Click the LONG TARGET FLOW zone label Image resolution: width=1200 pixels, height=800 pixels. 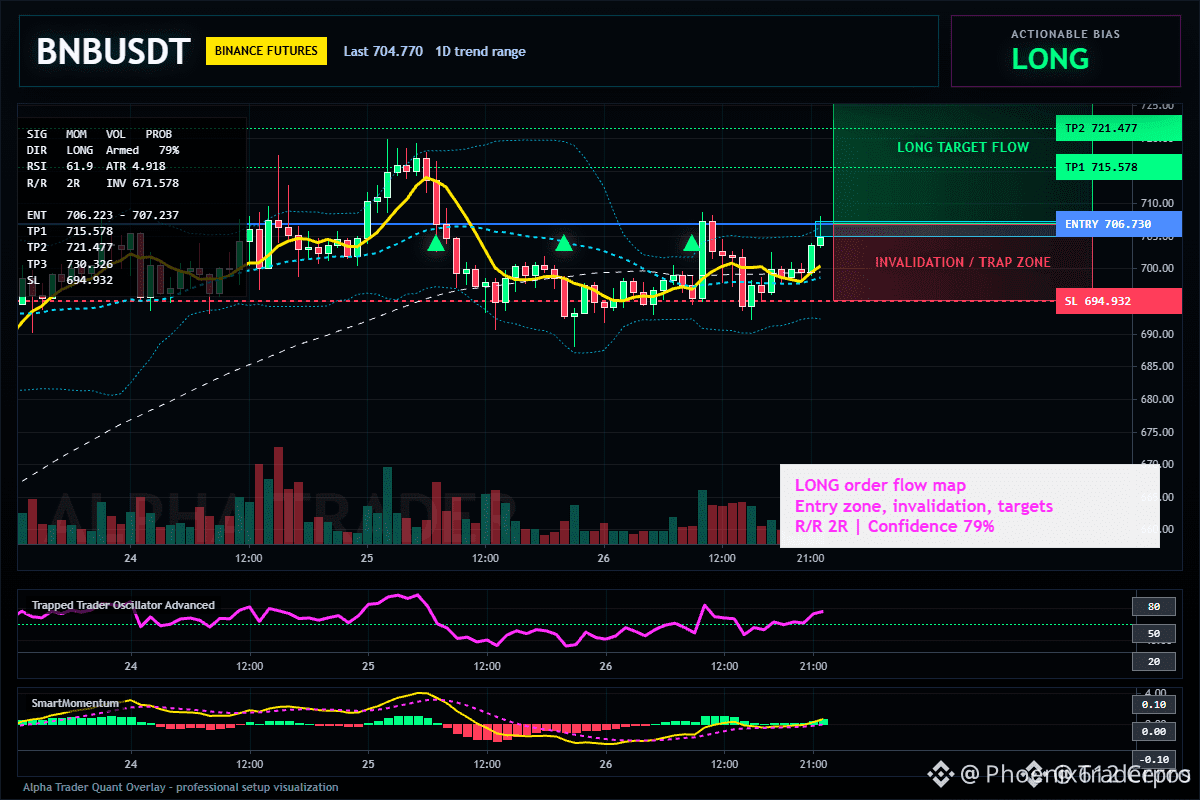pyautogui.click(x=963, y=147)
